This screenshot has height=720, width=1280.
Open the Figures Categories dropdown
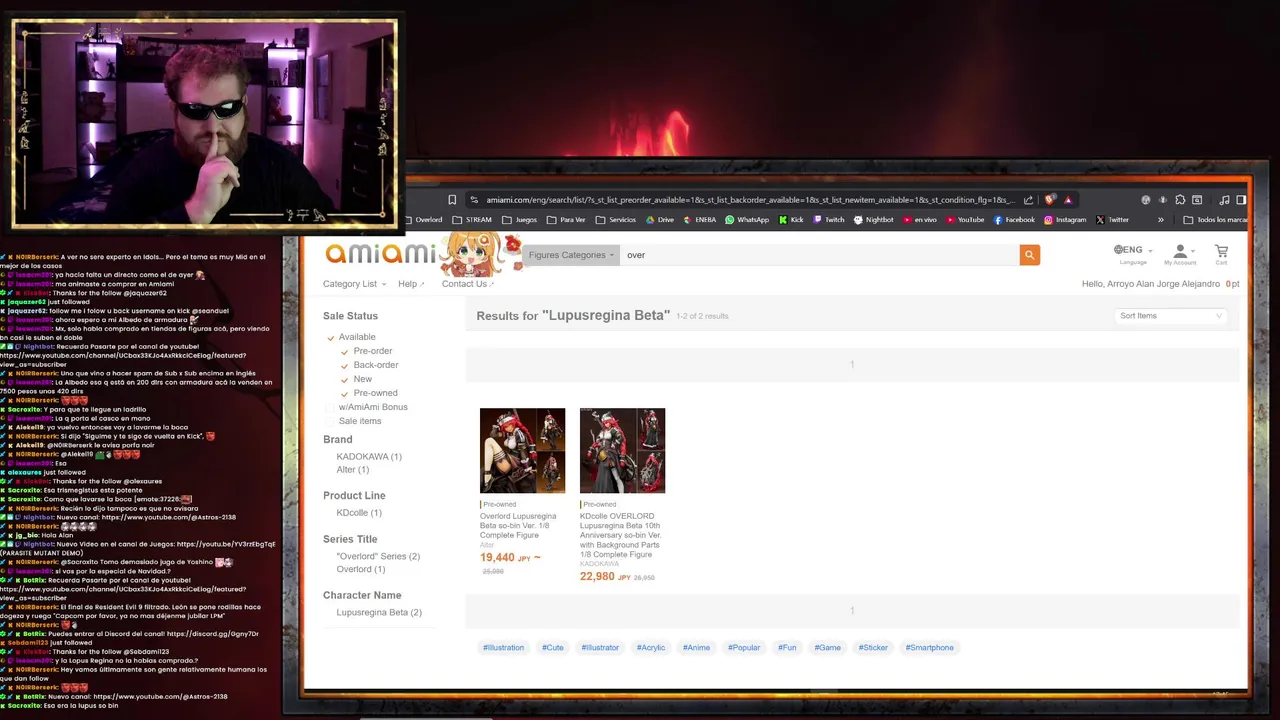571,255
